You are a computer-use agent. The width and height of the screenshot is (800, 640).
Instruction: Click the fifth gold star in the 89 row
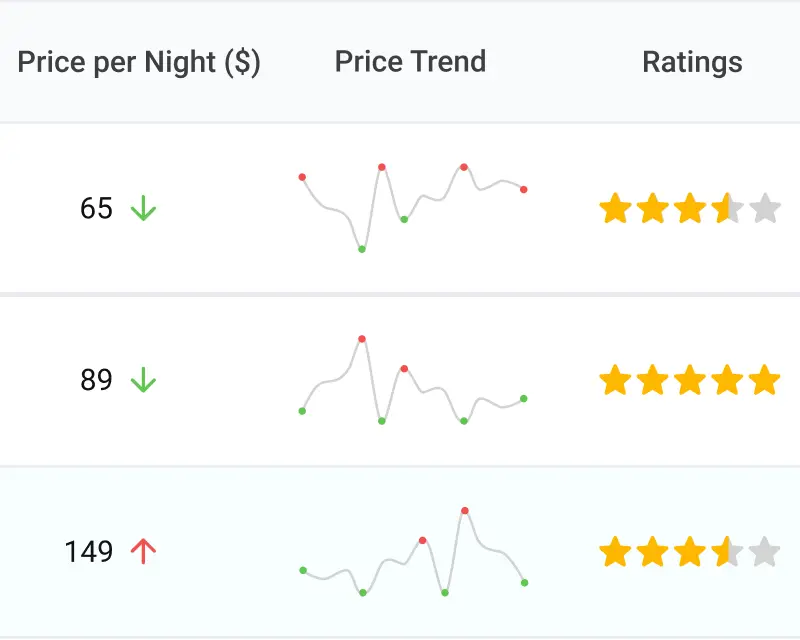765,380
